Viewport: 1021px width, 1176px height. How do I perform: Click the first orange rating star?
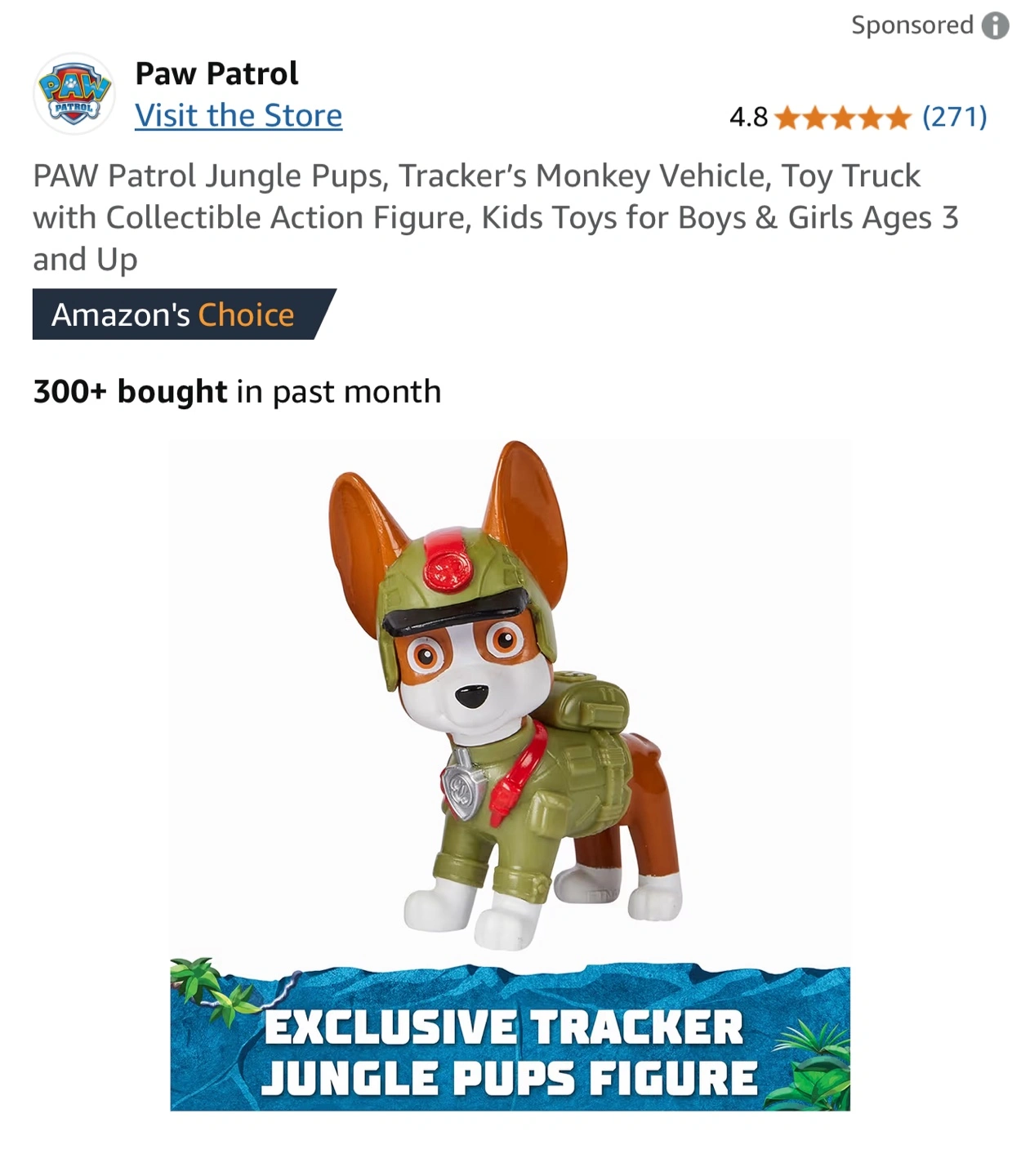click(787, 118)
